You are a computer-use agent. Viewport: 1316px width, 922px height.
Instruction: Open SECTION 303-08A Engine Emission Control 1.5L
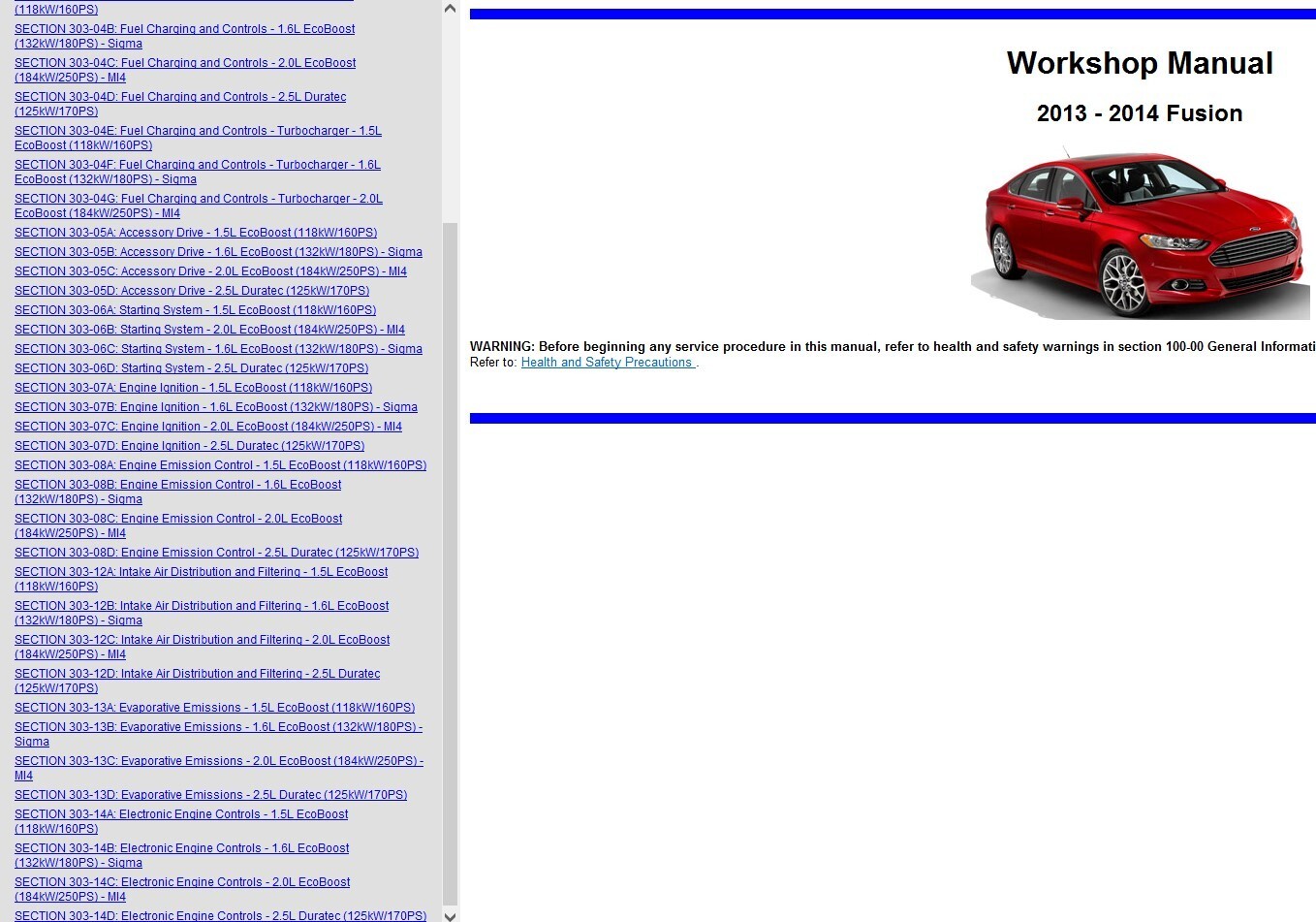220,465
